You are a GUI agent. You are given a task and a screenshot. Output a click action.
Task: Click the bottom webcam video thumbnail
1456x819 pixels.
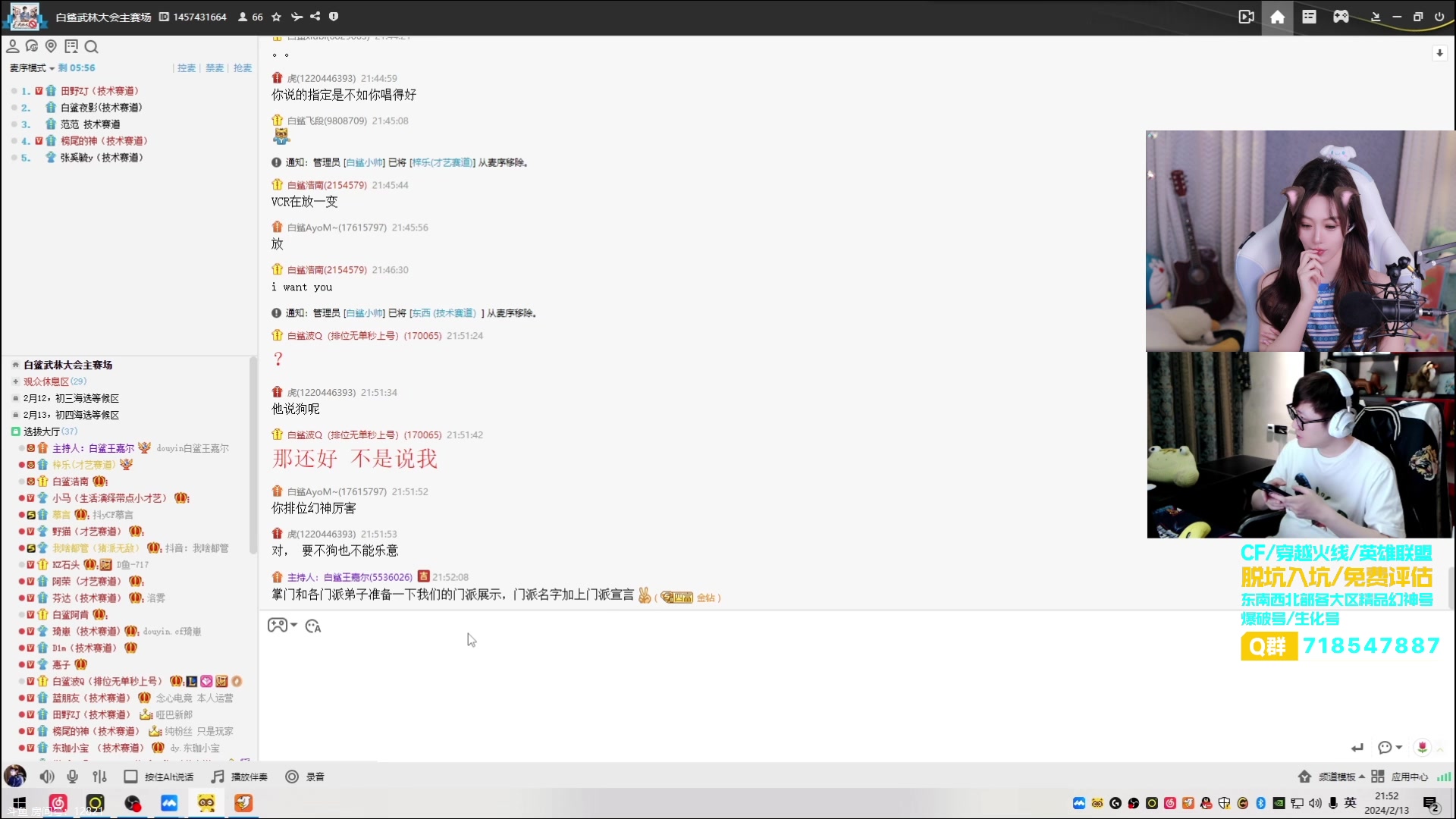1301,444
